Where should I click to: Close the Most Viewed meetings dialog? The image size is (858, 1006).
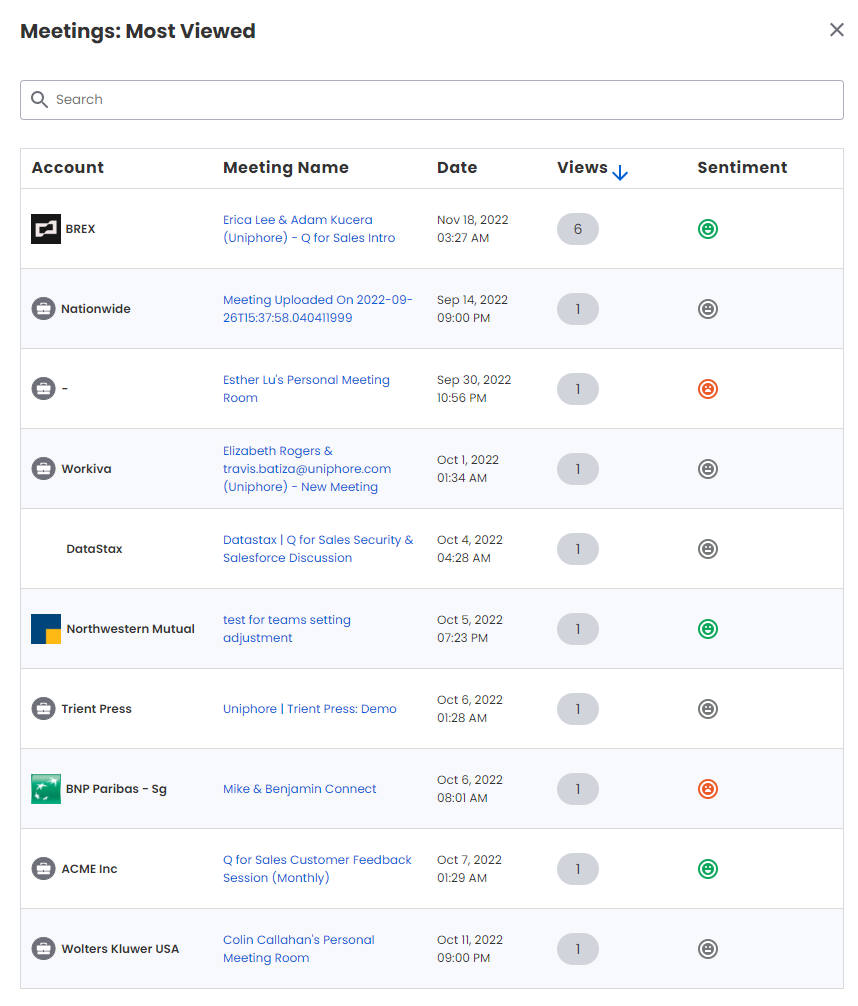click(x=836, y=30)
